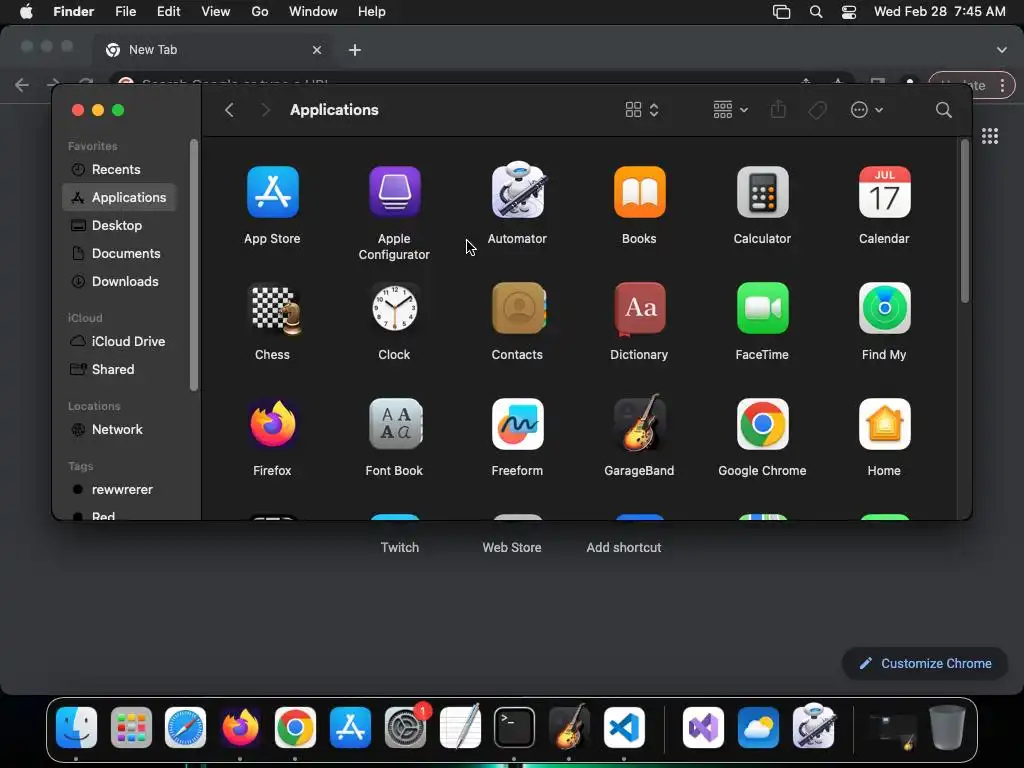Open Shared in Finder sidebar

coord(120,370)
